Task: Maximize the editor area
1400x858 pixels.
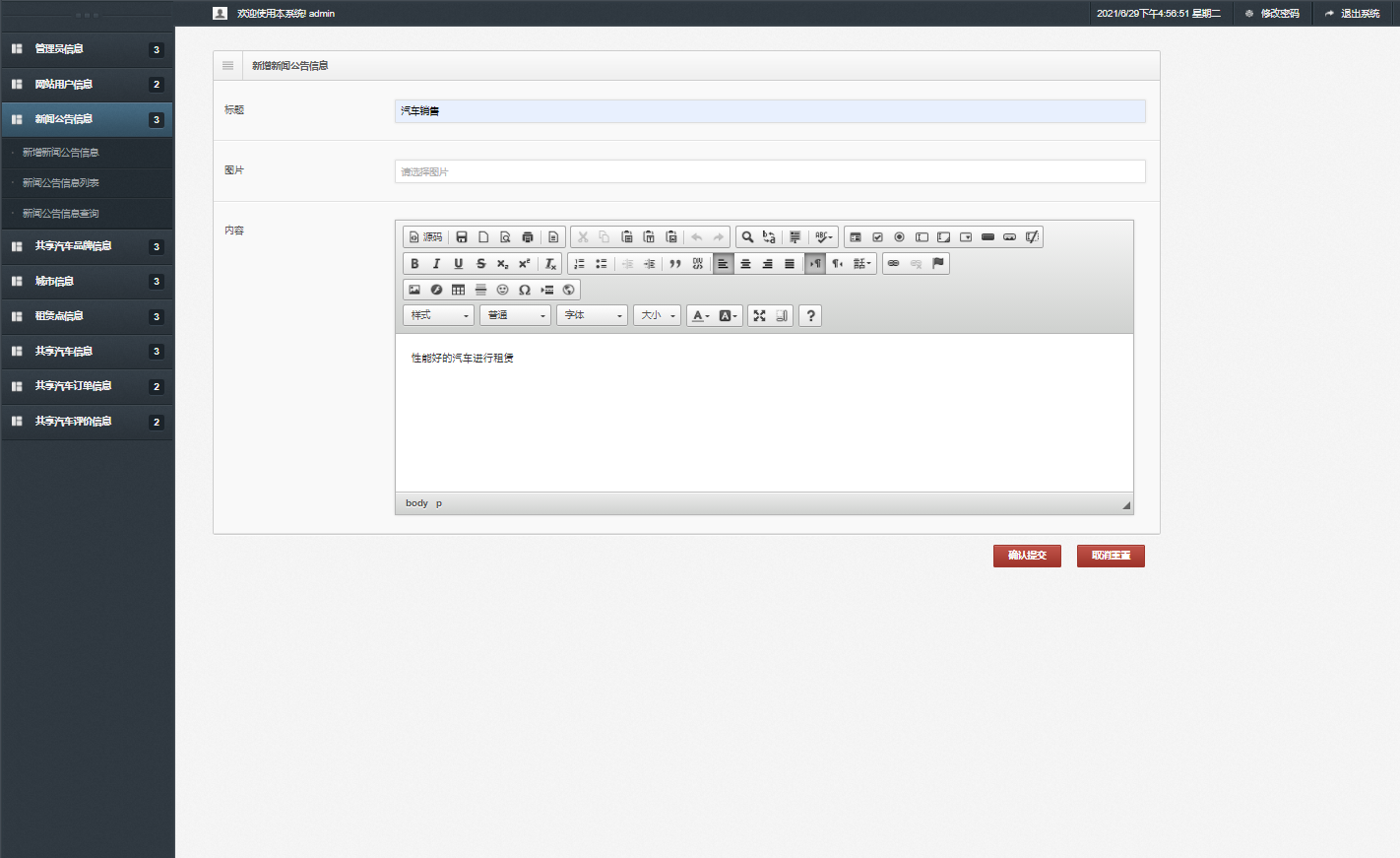Action: [x=759, y=316]
